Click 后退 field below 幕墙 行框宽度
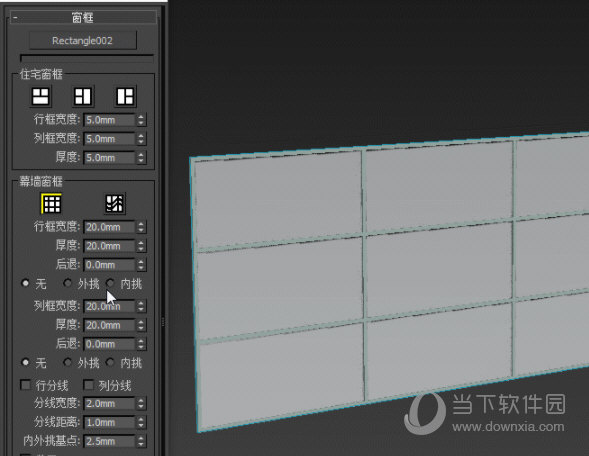589x456 pixels. (109, 265)
